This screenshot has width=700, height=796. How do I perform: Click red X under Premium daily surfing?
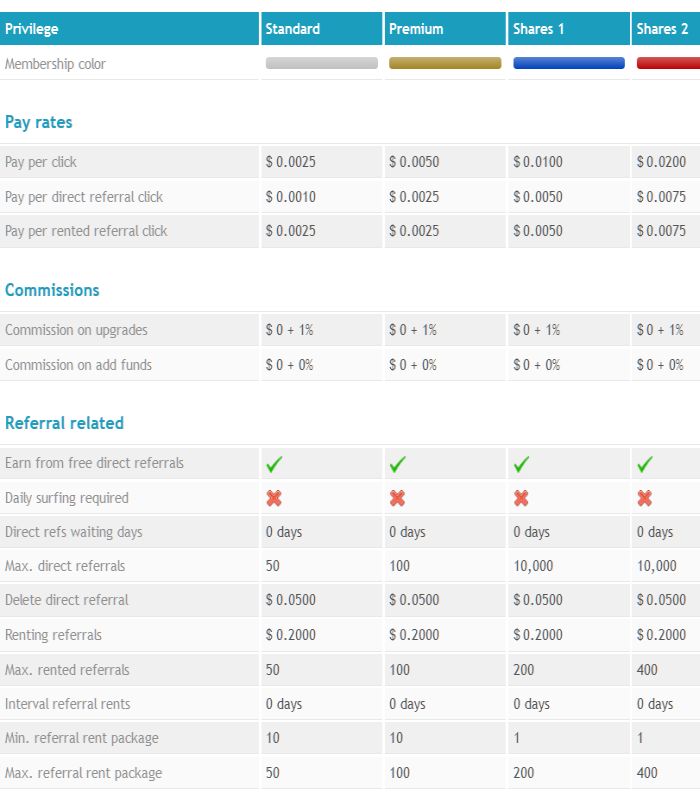point(397,498)
